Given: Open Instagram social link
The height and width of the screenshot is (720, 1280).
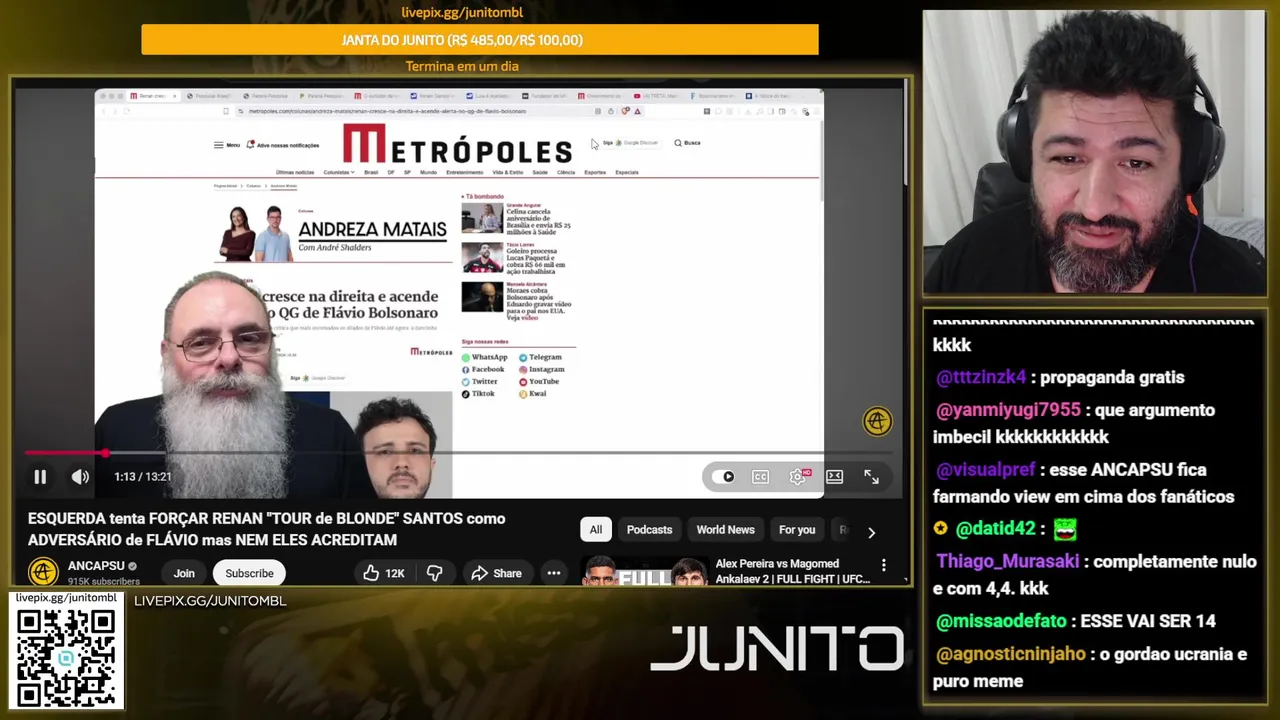Looking at the screenshot, I should 541,369.
